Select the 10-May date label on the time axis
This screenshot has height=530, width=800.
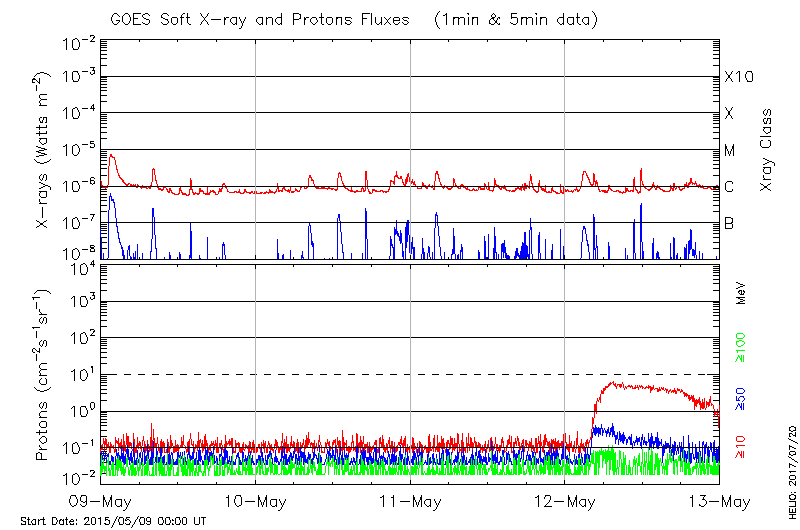(255, 501)
